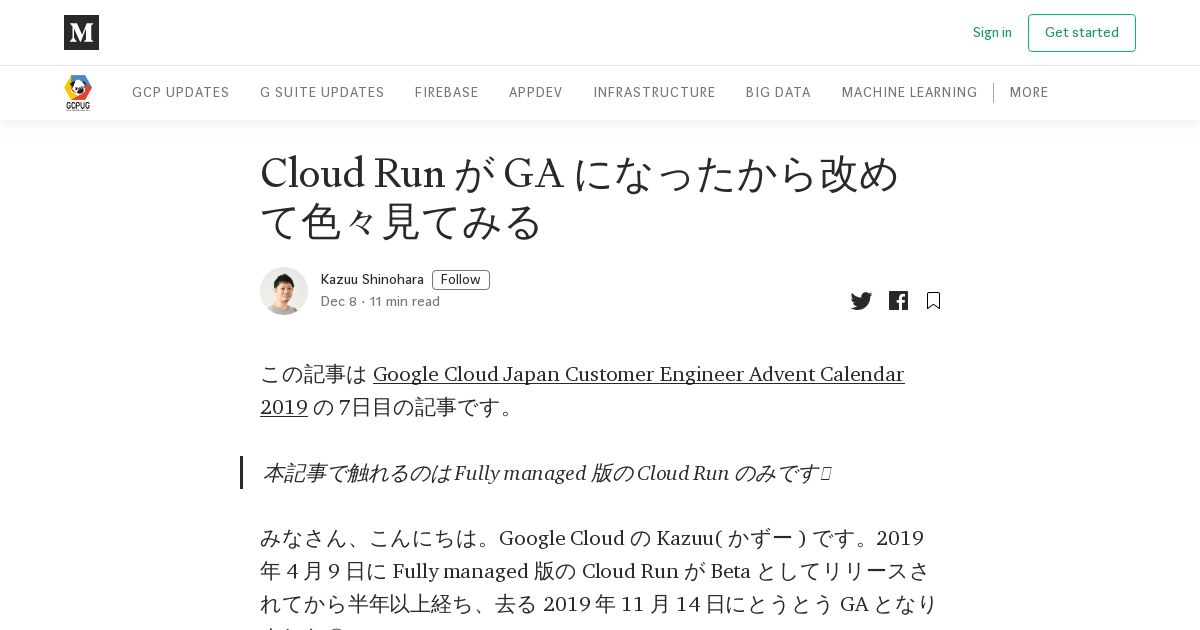Go to the APPDEV section
Screen dimensions: 1200x630
[536, 92]
